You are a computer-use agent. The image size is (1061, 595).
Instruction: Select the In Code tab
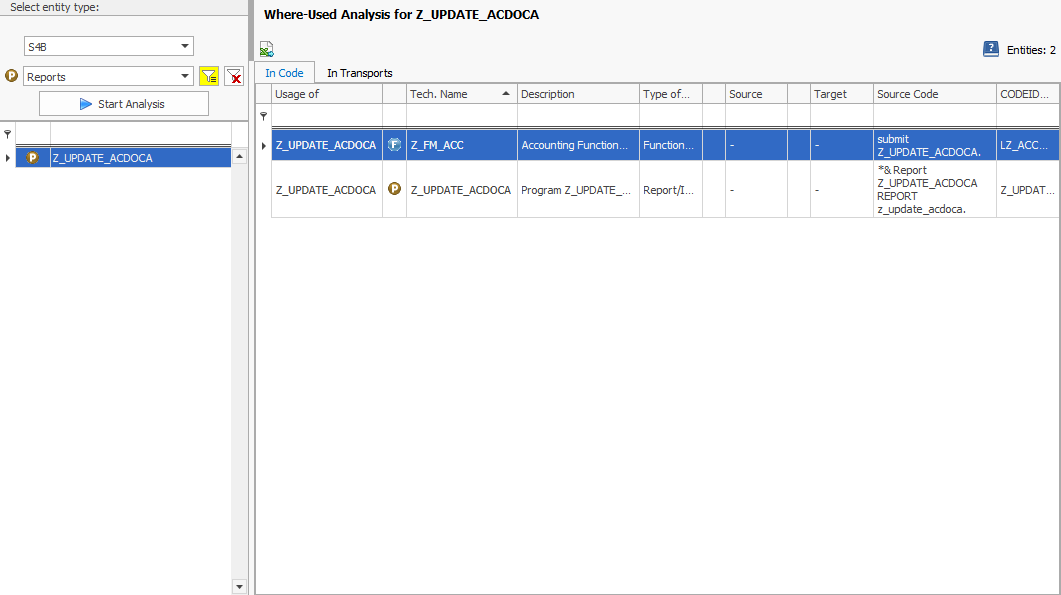tap(284, 73)
